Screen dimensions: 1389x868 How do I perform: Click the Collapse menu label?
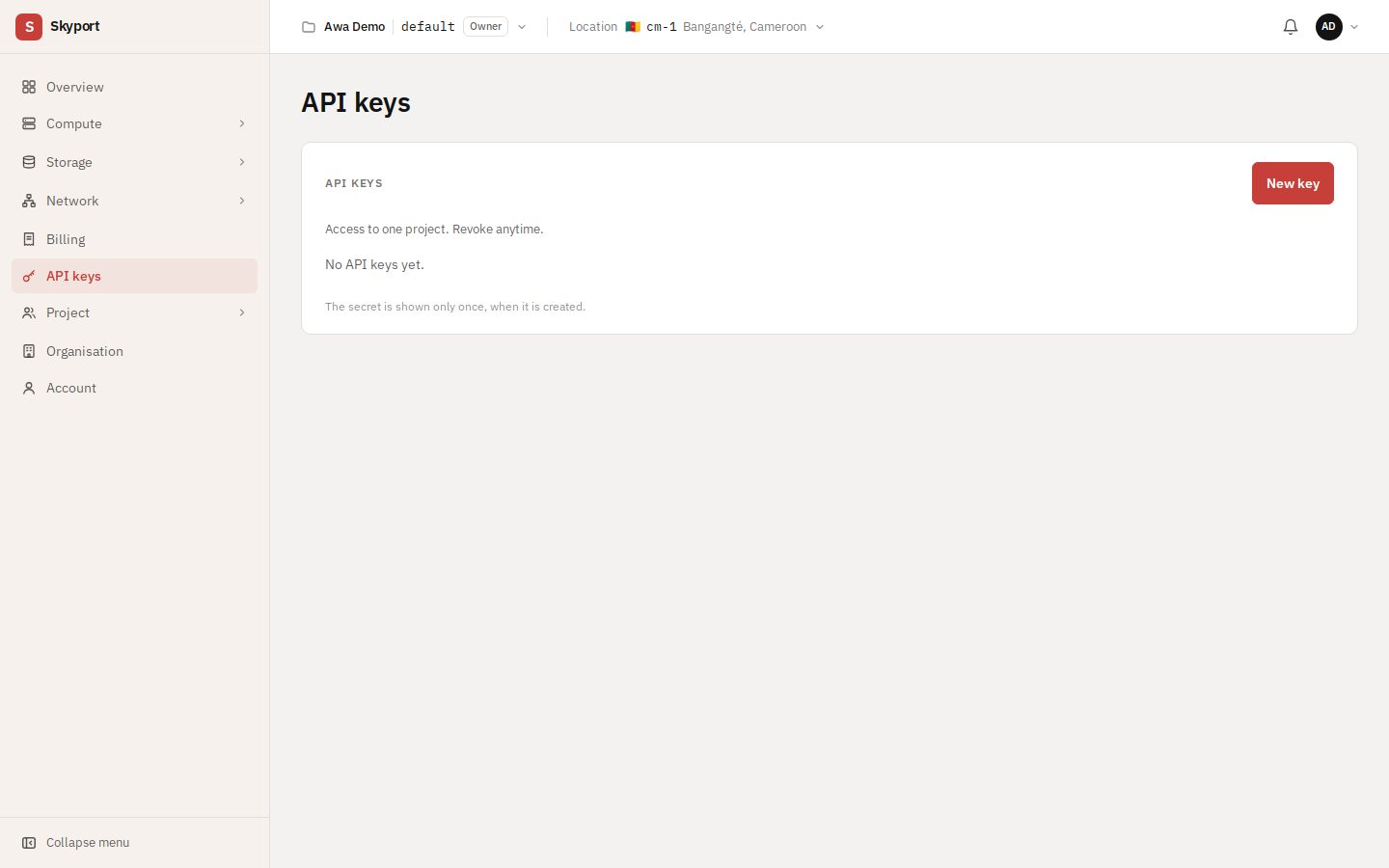(x=88, y=843)
